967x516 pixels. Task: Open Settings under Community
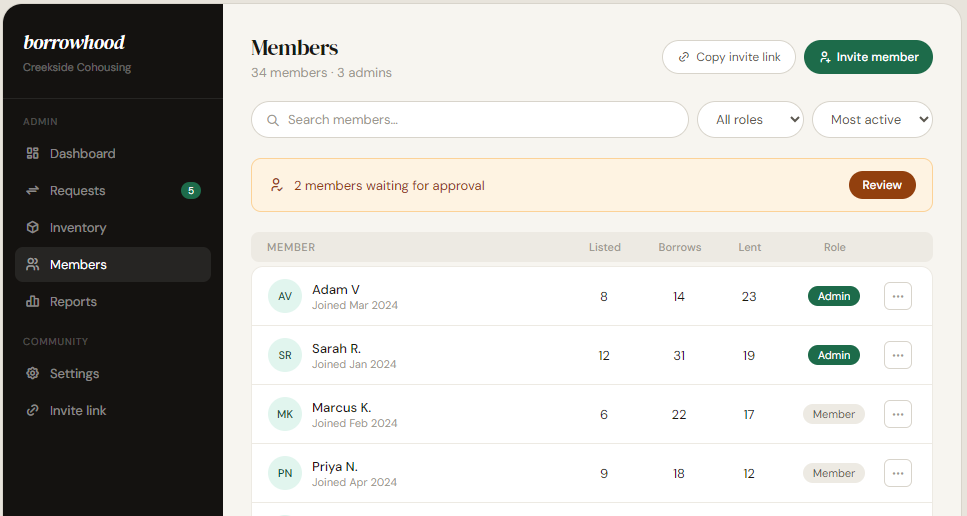113,374
